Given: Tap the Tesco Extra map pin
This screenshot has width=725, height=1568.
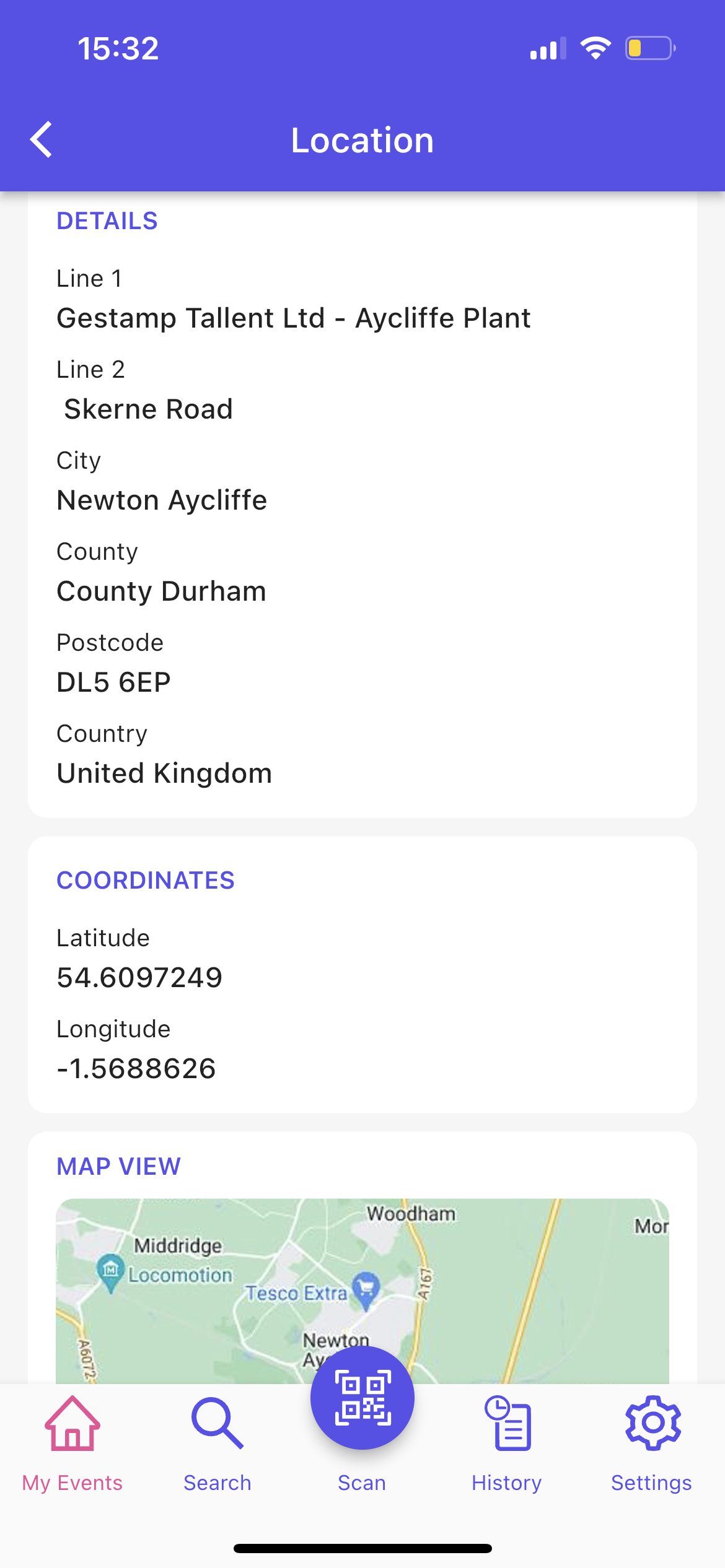Looking at the screenshot, I should pos(366,1289).
